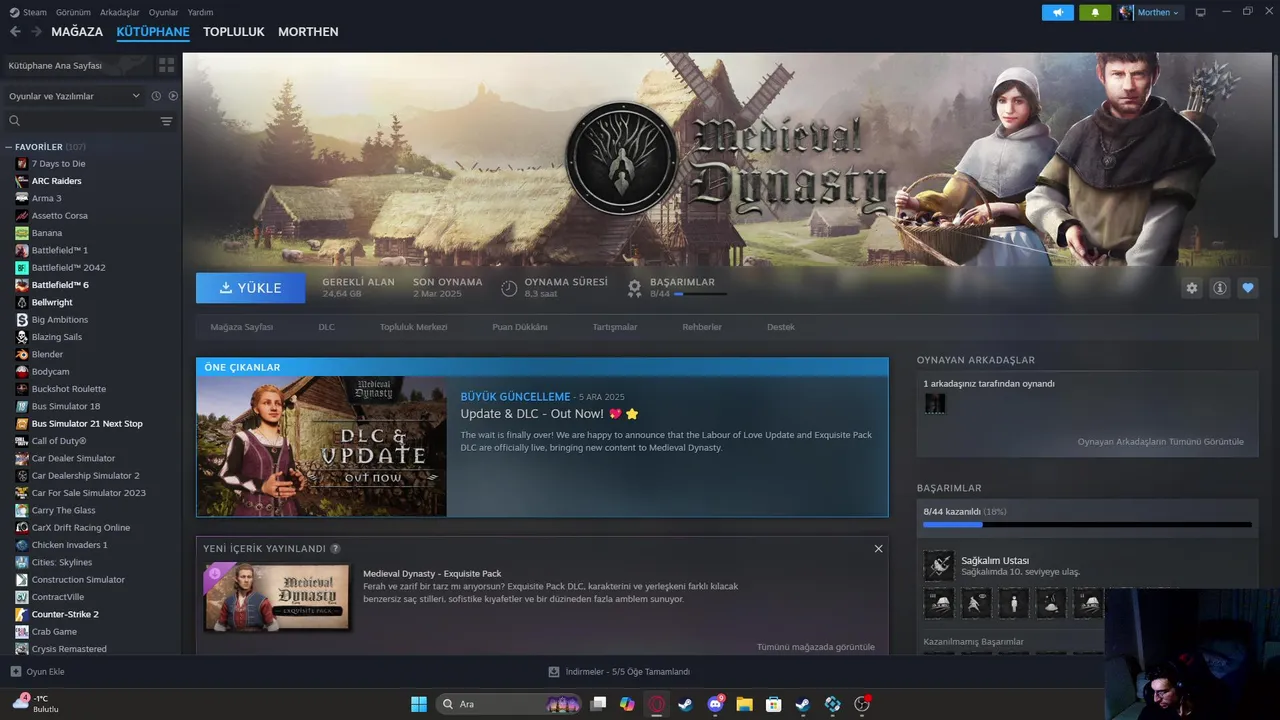Click the friend avatar in Oynayan Arkadaşlar
1280x720 pixels.
tap(935, 403)
